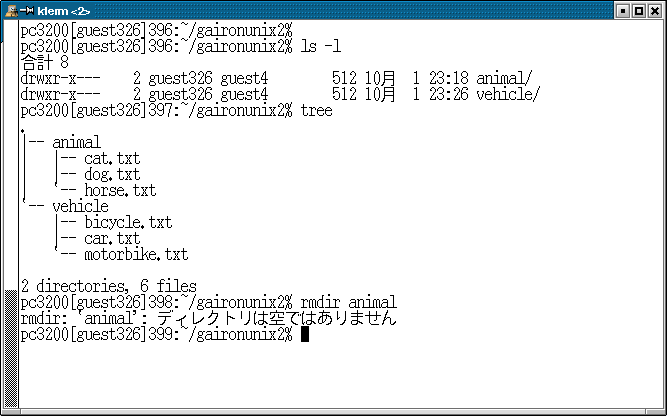This screenshot has height=416, width=667.
Task: Click the rmdir animal command text
Action: pyautogui.click(x=348, y=302)
